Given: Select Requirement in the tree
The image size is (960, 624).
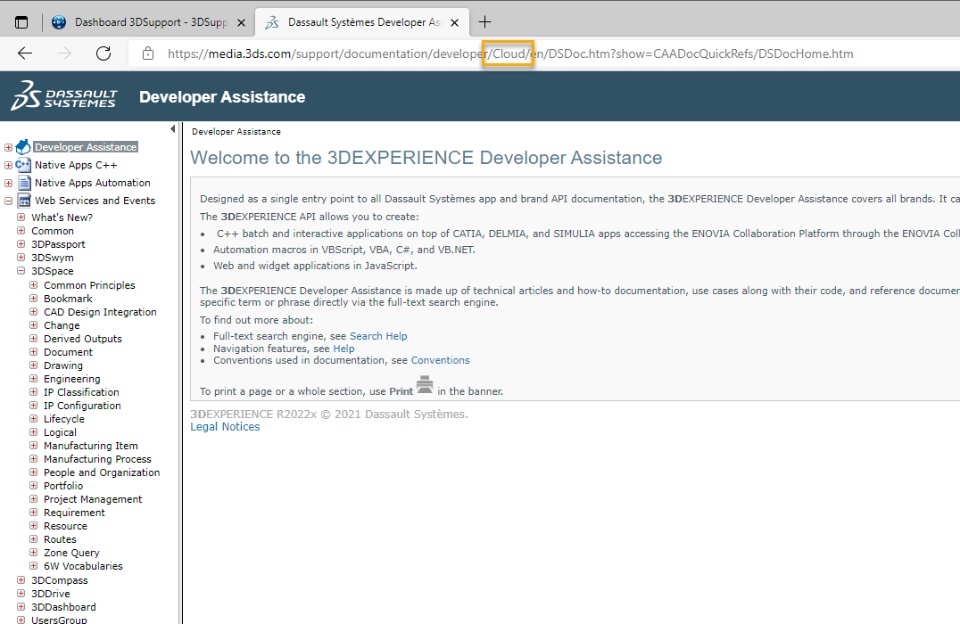Looking at the screenshot, I should pos(74,513).
